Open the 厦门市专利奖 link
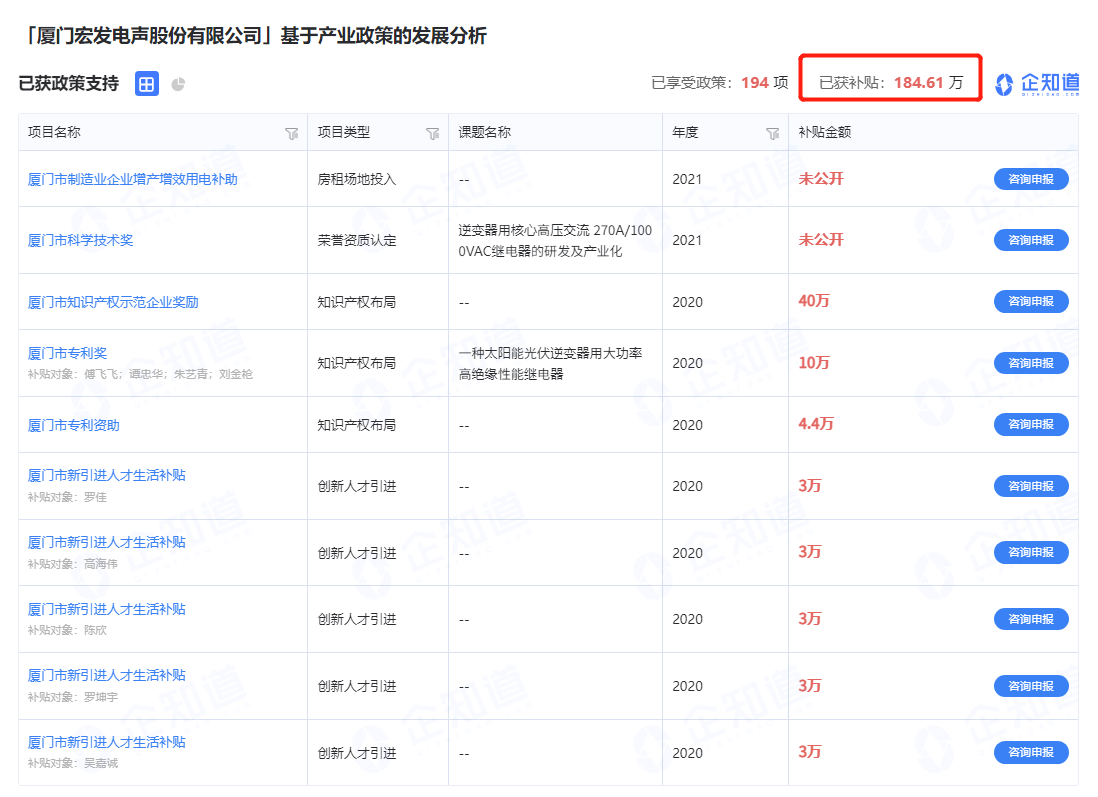Viewport: 1098px width, 797px height. click(x=67, y=353)
